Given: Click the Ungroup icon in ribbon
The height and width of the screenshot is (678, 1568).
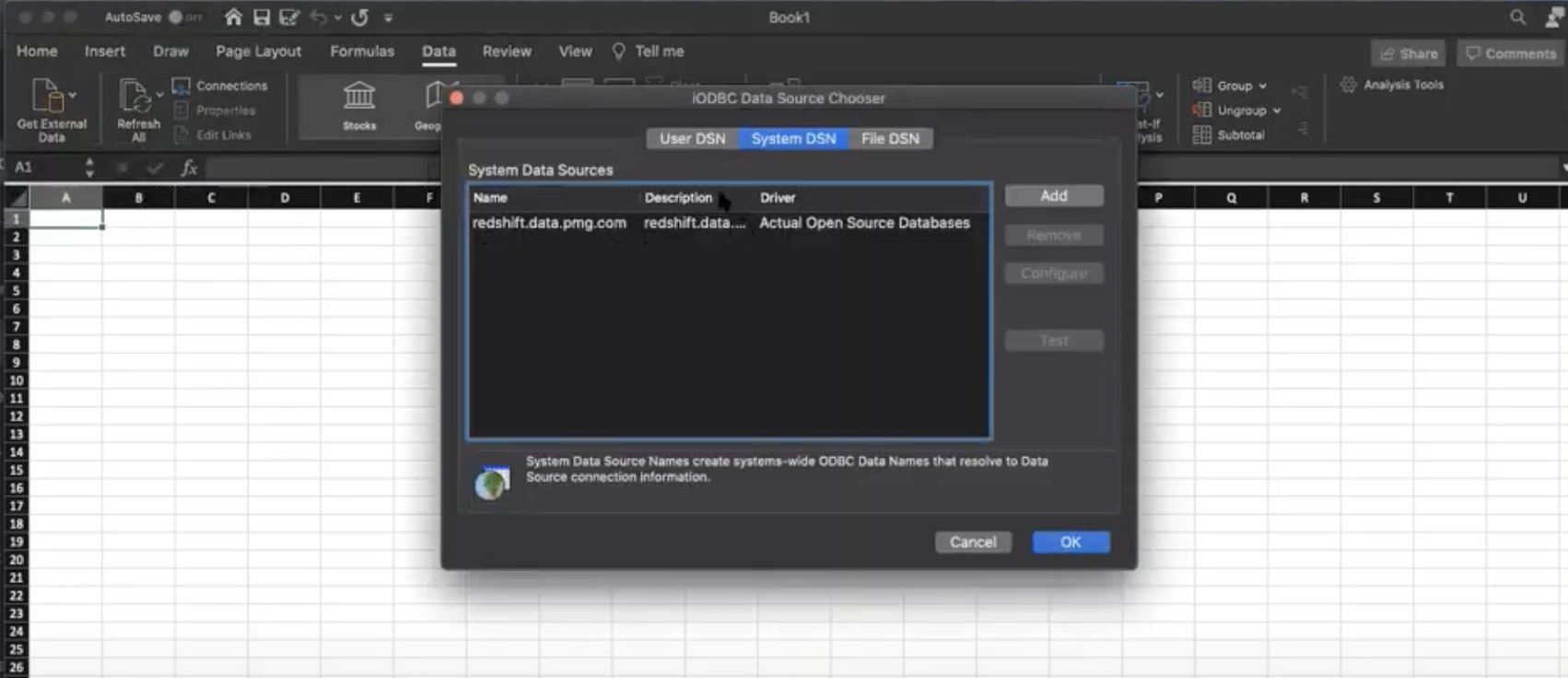Looking at the screenshot, I should pyautogui.click(x=1202, y=110).
